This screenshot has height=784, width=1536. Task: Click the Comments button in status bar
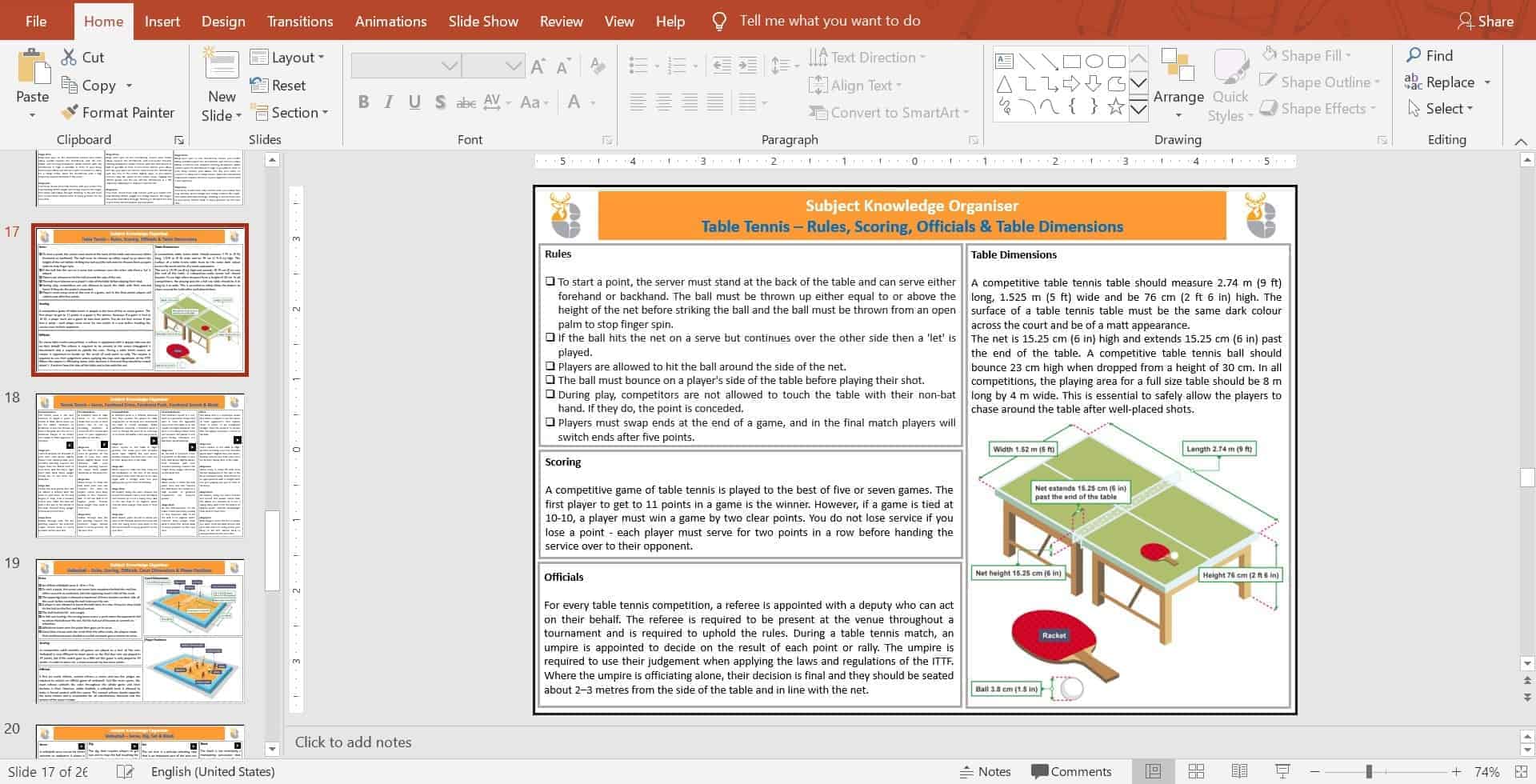click(1071, 771)
